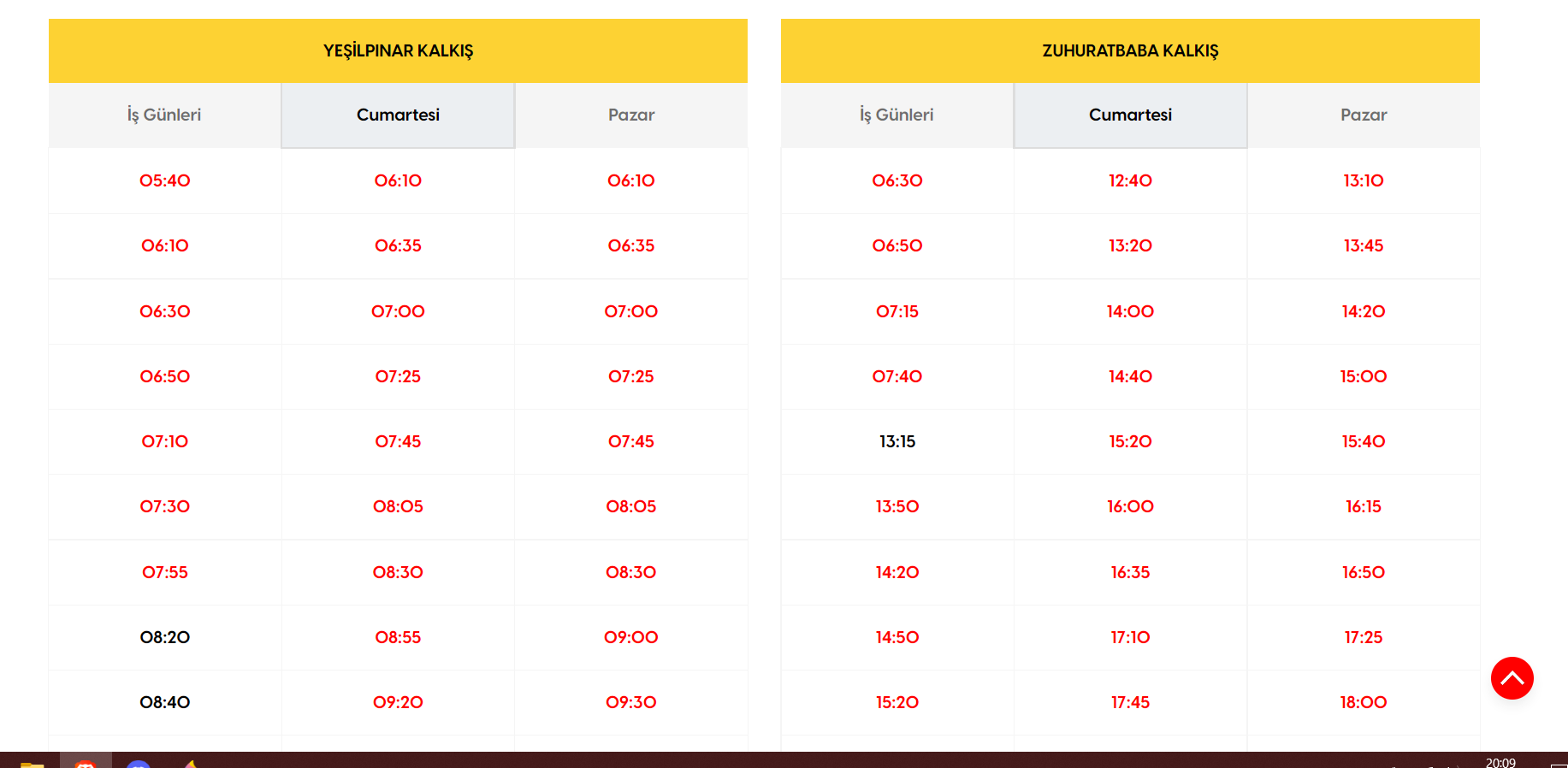Screen dimensions: 1568x768
Task: Select İş Günleri tab under Zuhuratbaba Kalkış
Action: click(896, 115)
